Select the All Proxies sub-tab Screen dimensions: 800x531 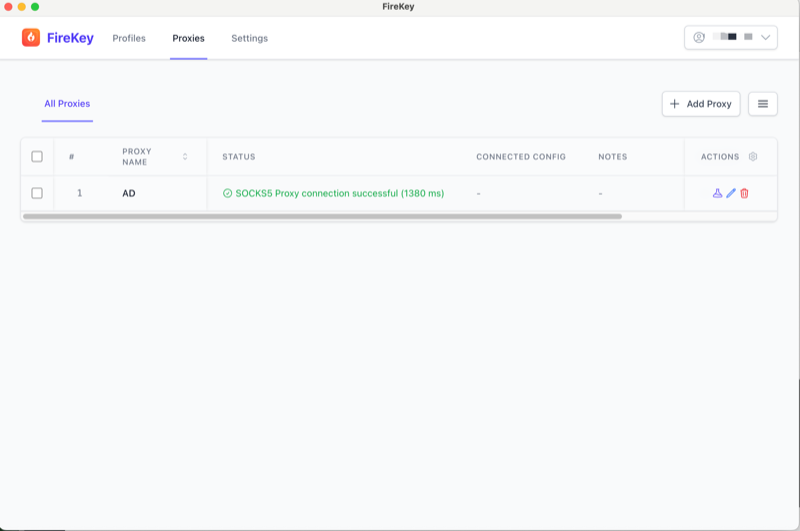click(67, 104)
